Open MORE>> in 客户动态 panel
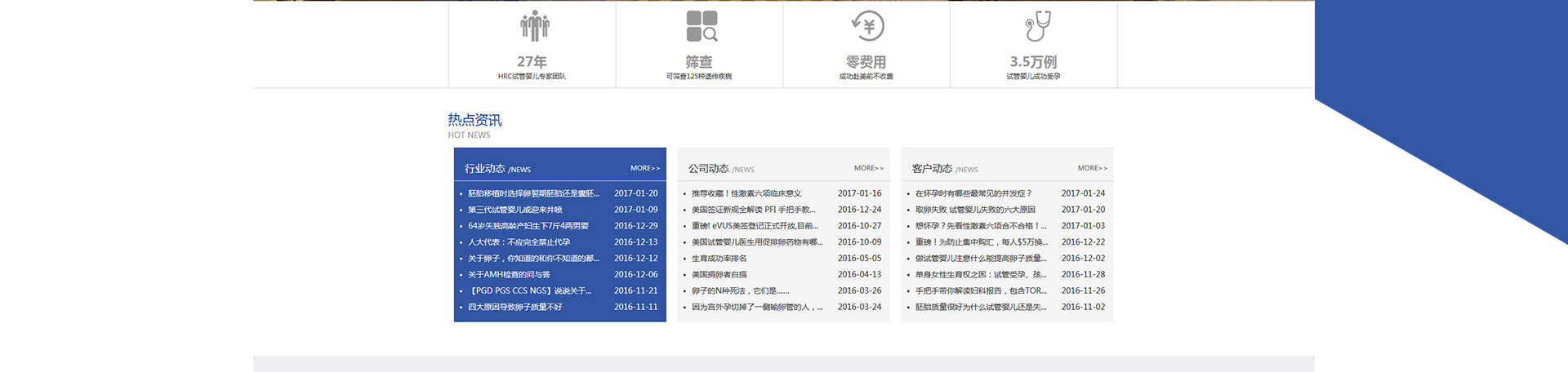This screenshot has height=372, width=1568. tap(1092, 168)
